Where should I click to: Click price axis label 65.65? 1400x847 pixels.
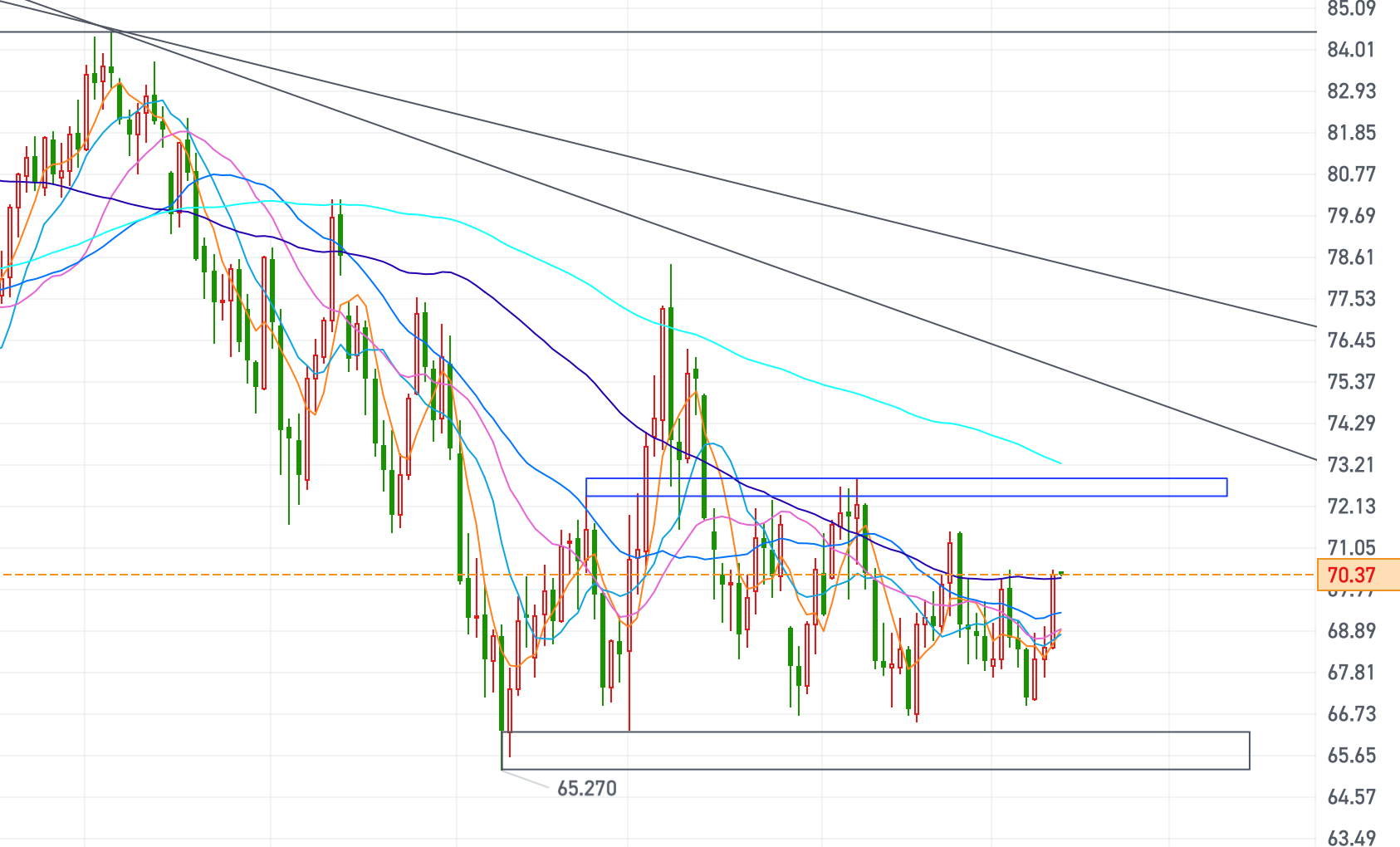click(1351, 756)
